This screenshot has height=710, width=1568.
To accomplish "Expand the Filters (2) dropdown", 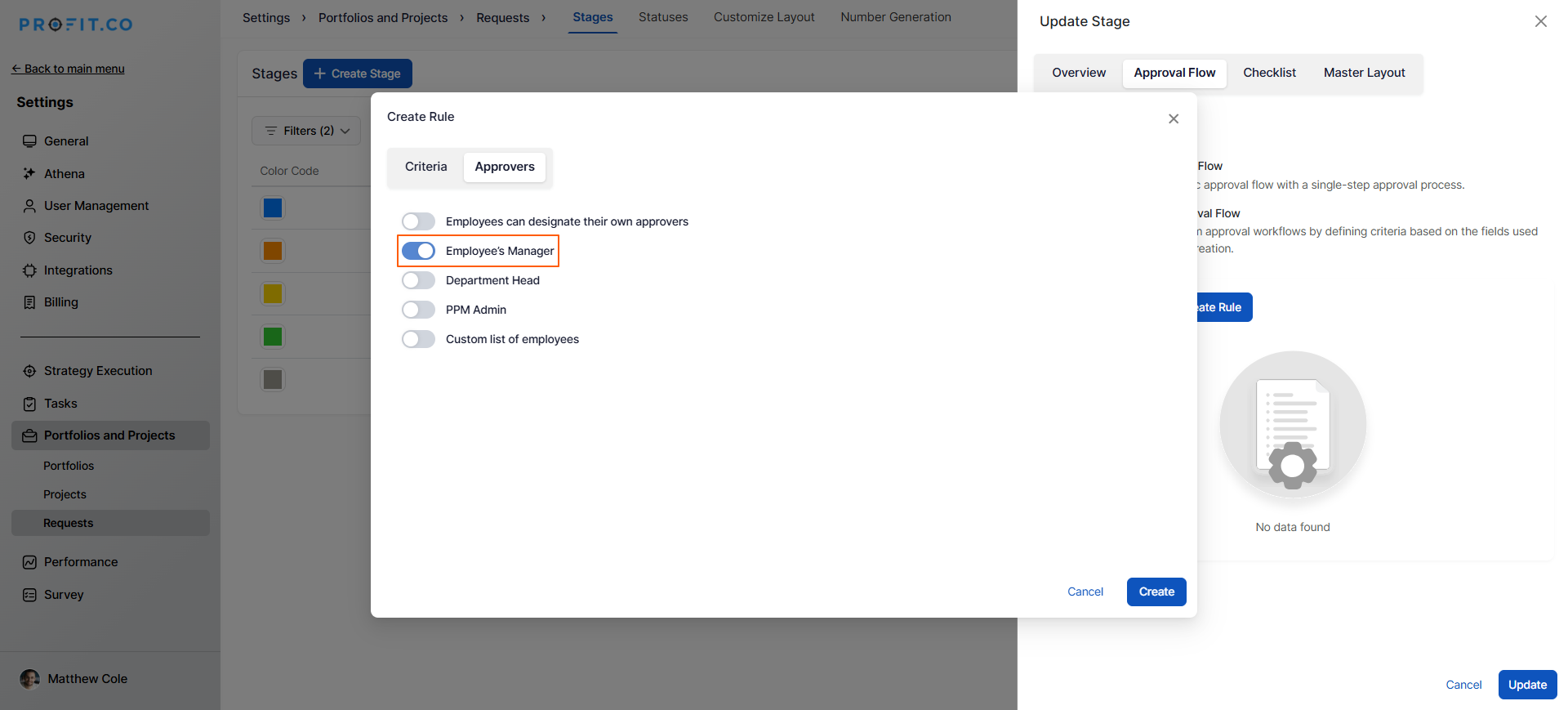I will pos(306,131).
